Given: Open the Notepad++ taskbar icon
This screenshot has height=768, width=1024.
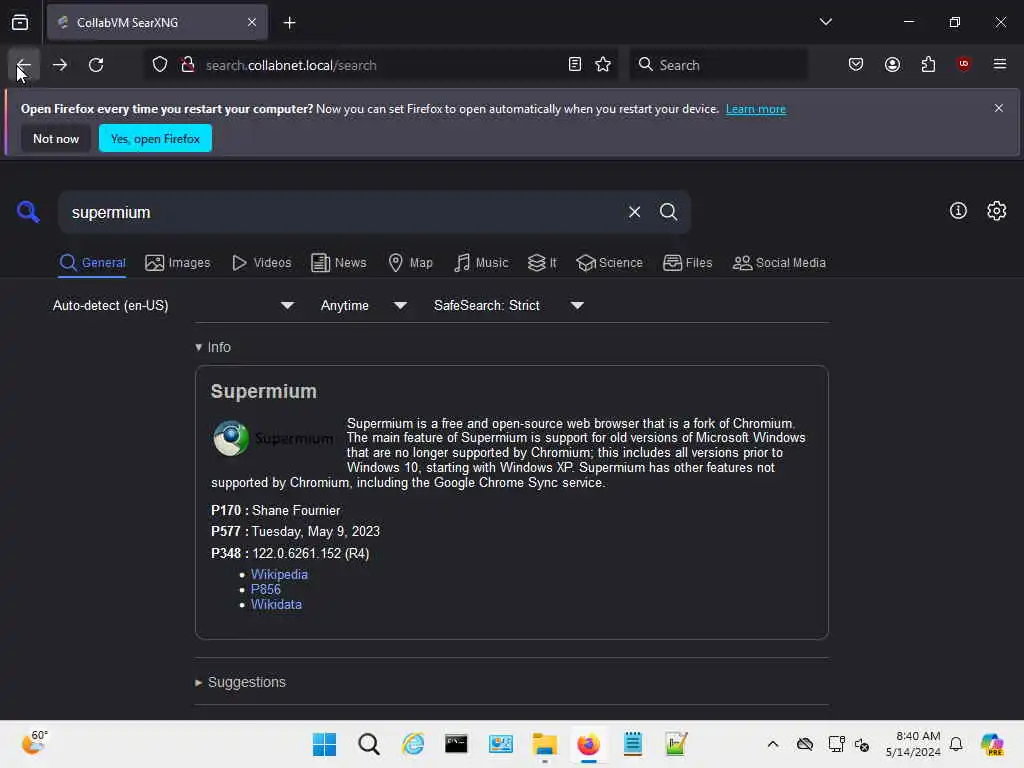Looking at the screenshot, I should click(676, 744).
